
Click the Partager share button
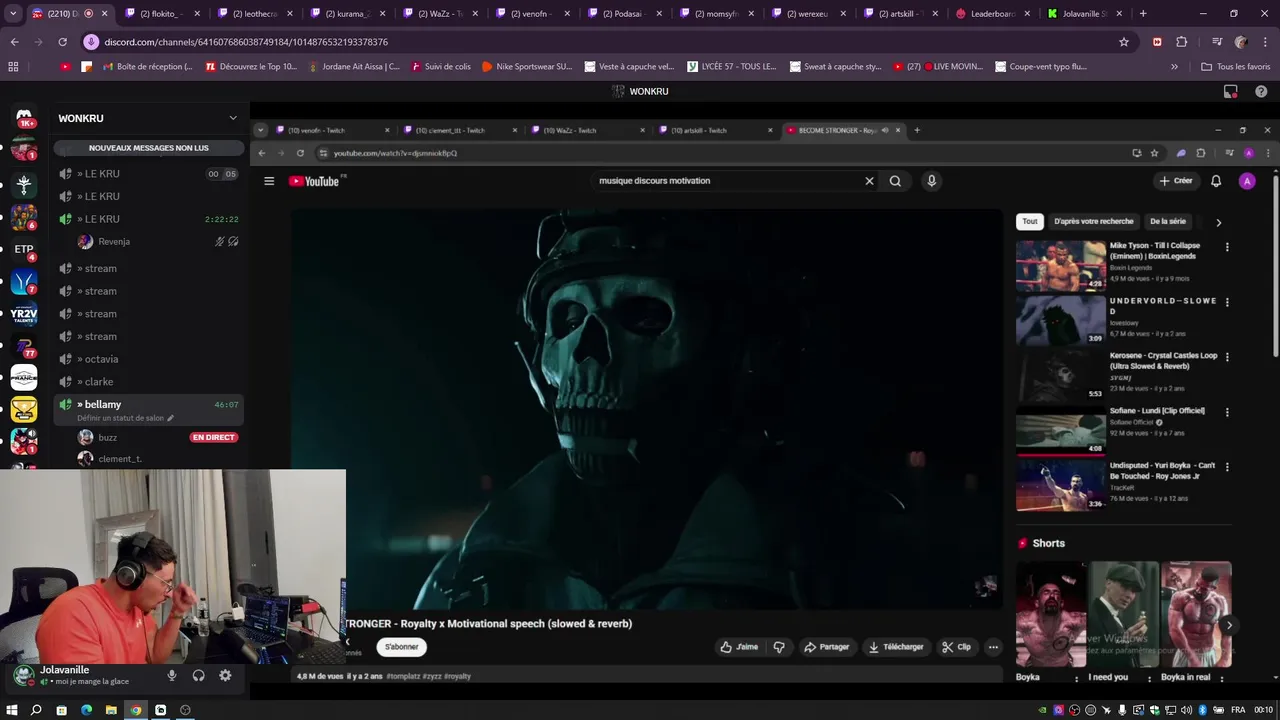[x=827, y=647]
